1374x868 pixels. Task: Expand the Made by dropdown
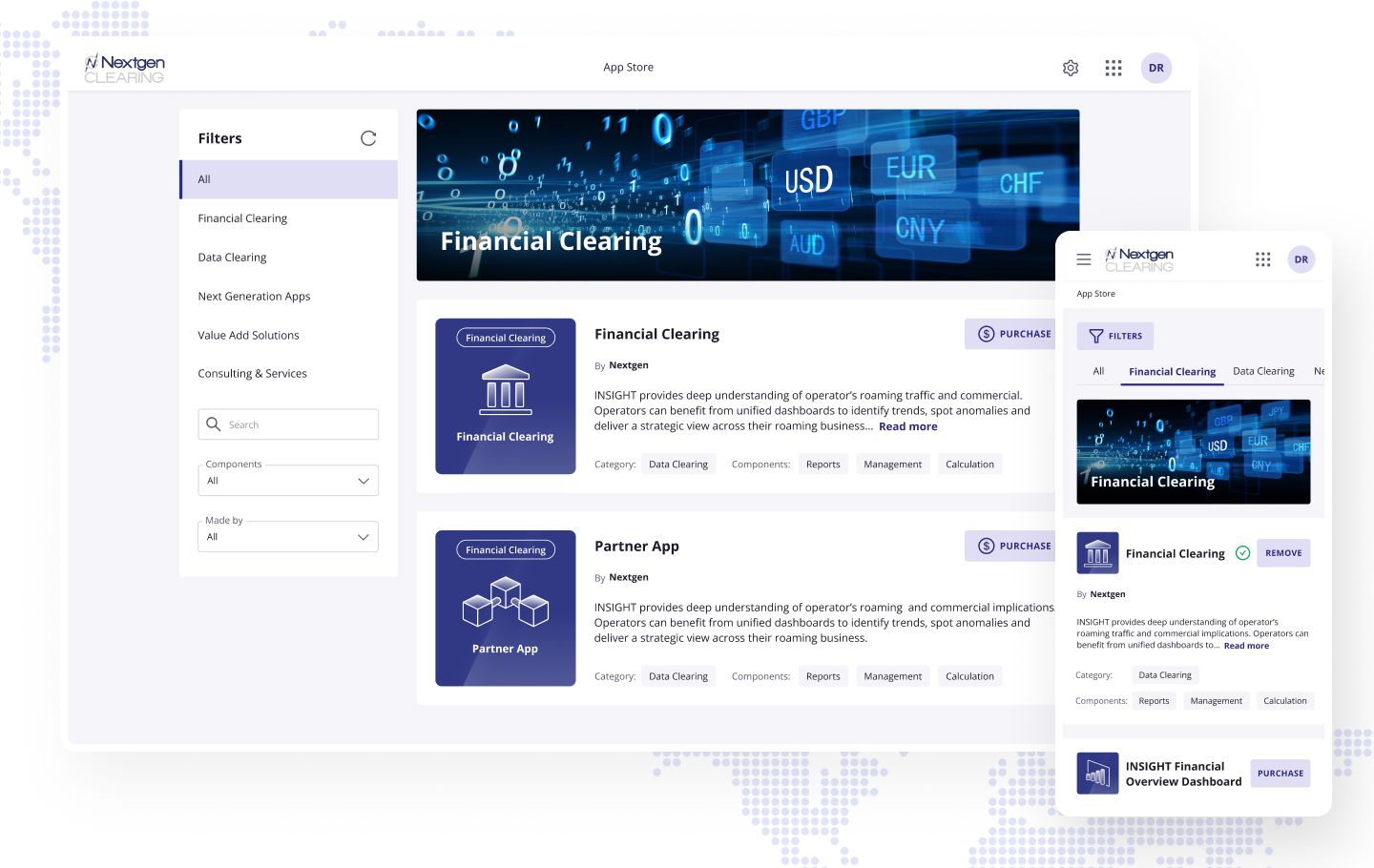pyautogui.click(x=288, y=537)
